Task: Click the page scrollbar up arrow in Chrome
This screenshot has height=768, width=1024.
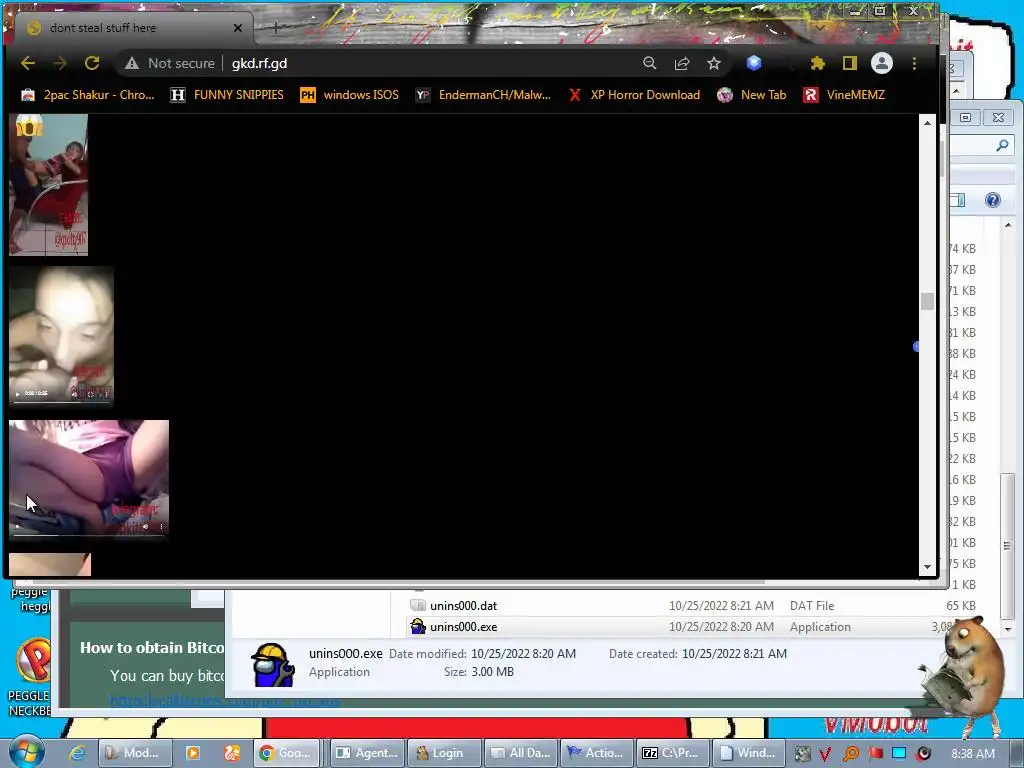Action: tap(927, 123)
